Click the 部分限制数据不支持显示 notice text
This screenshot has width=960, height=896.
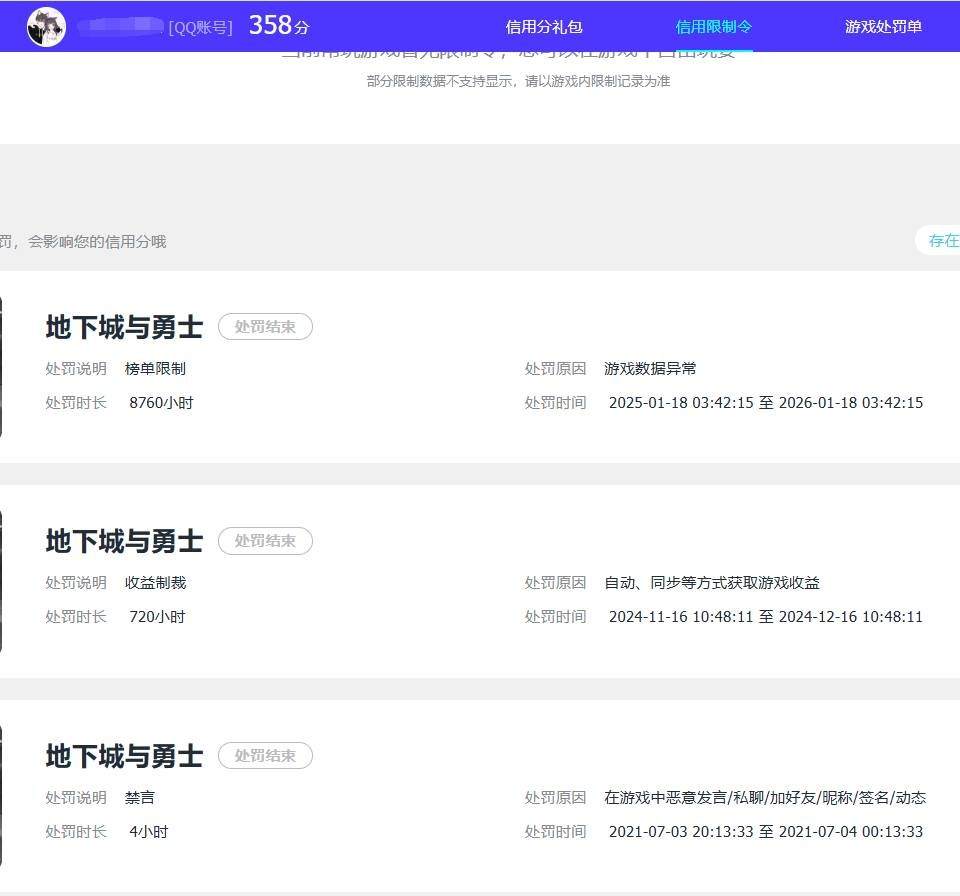pyautogui.click(x=519, y=81)
